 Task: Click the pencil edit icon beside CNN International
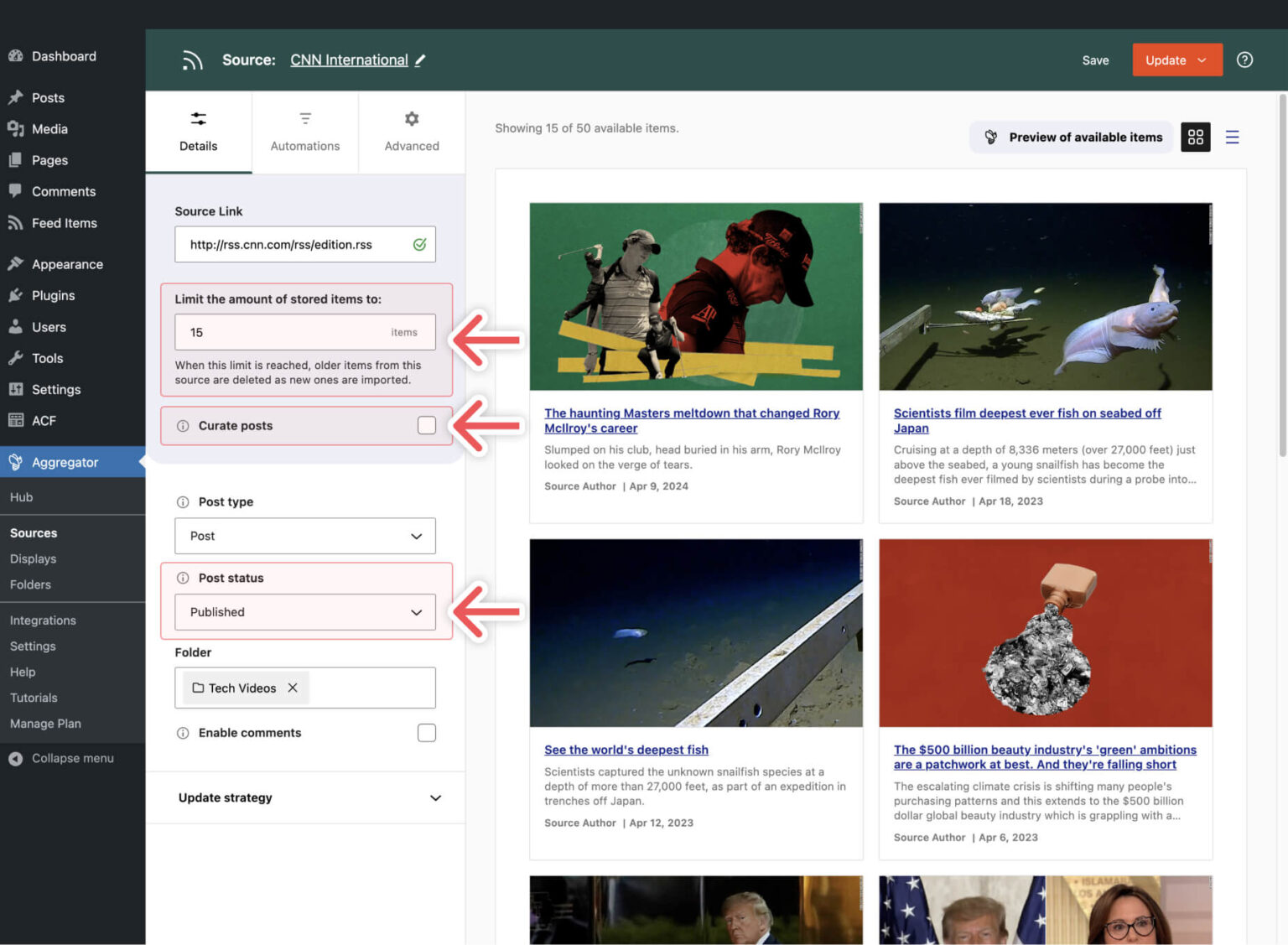(x=420, y=60)
